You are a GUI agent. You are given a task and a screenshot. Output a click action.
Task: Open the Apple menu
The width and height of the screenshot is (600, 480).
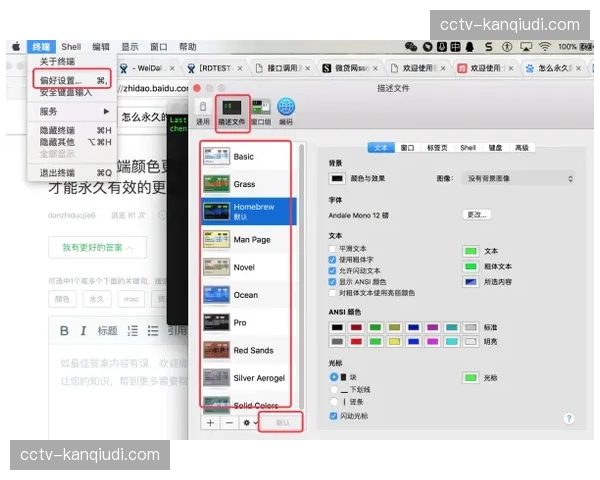16,47
